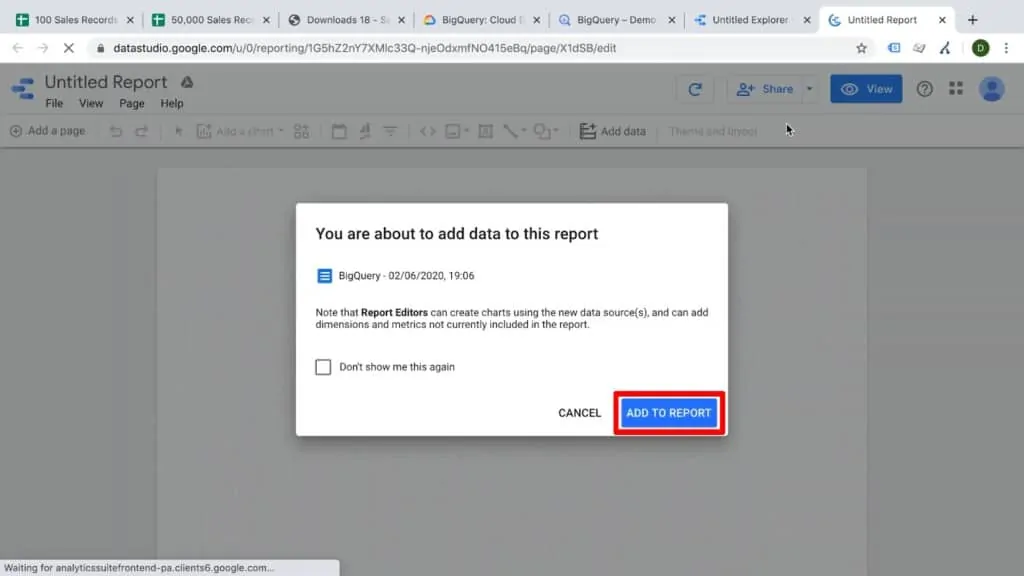Viewport: 1024px width, 576px height.
Task: Click the Add data icon in the toolbar
Action: coord(588,131)
